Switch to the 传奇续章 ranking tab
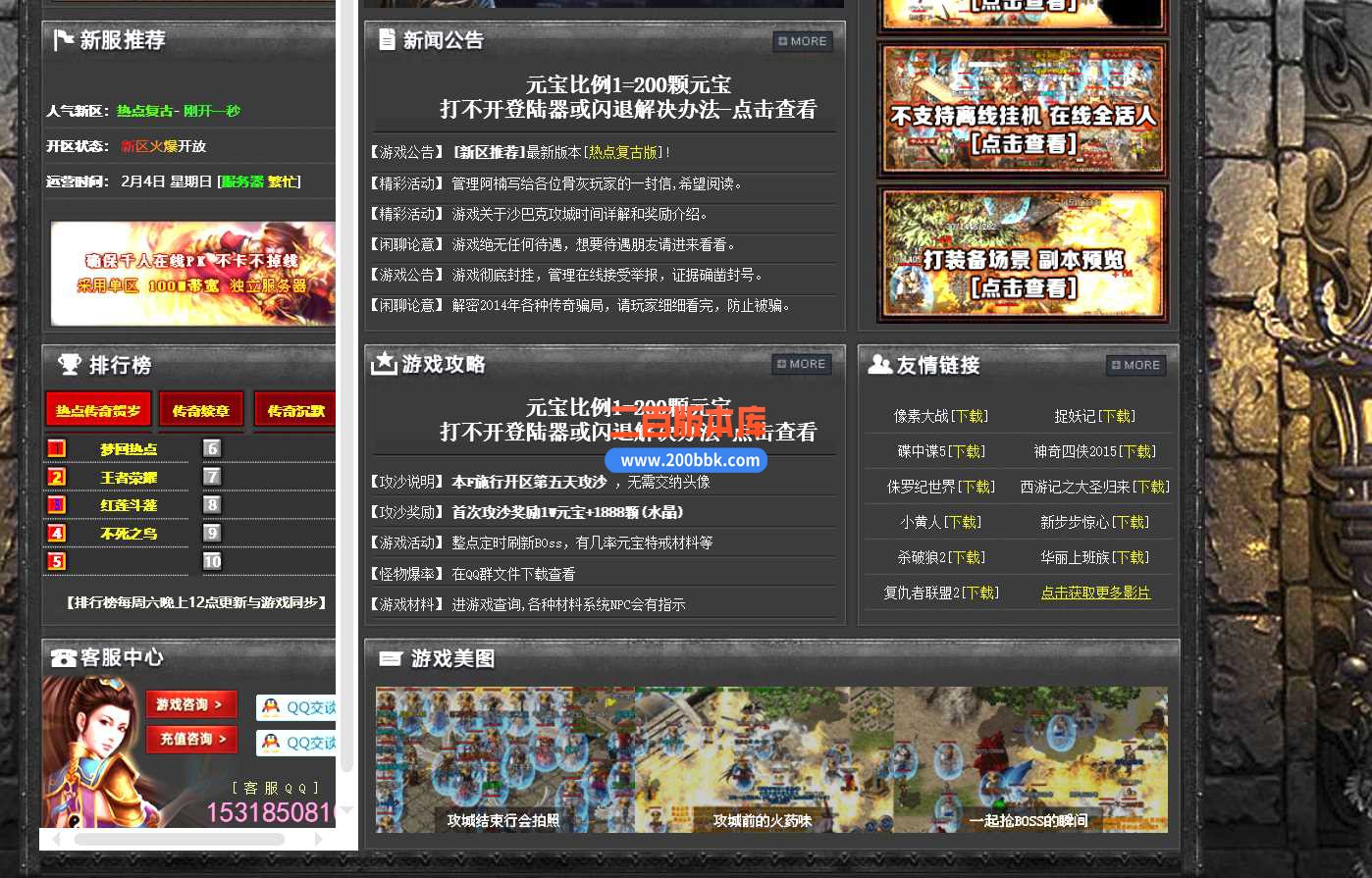 tap(201, 410)
